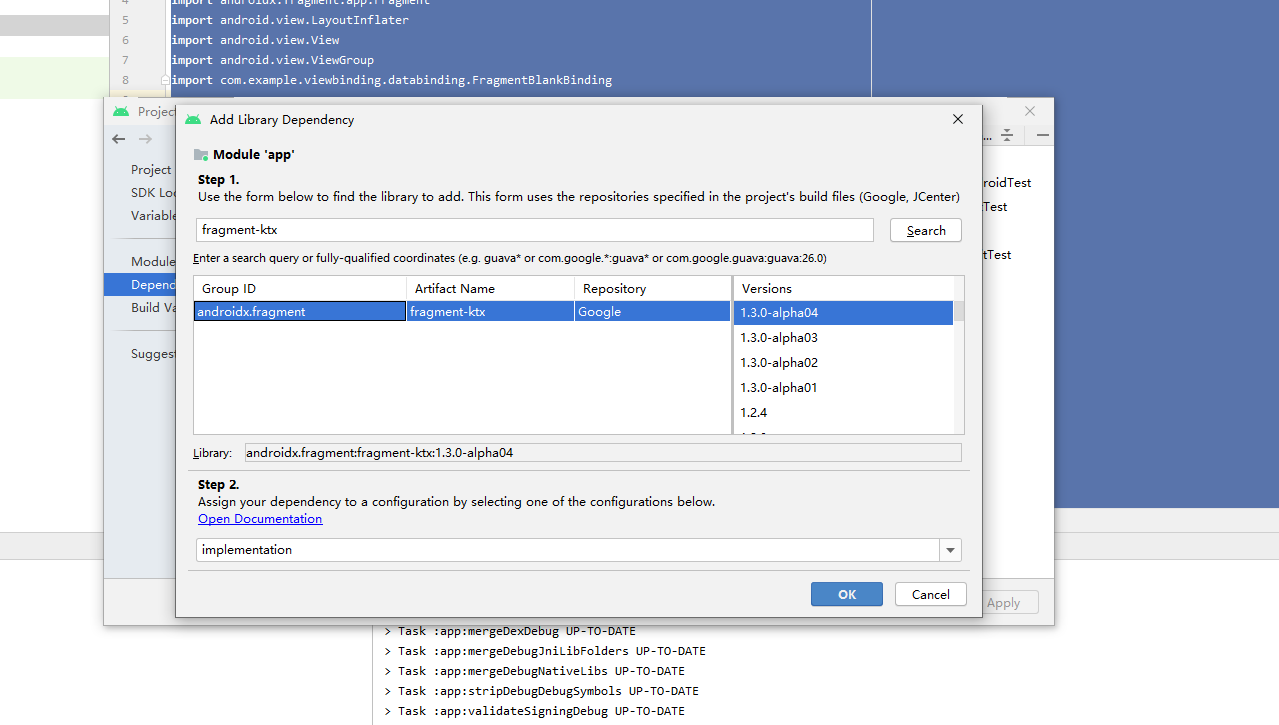Viewport: 1279px width, 725px height.
Task: Click the collapse-all icon in Project Structure panel
Action: coord(1007,135)
